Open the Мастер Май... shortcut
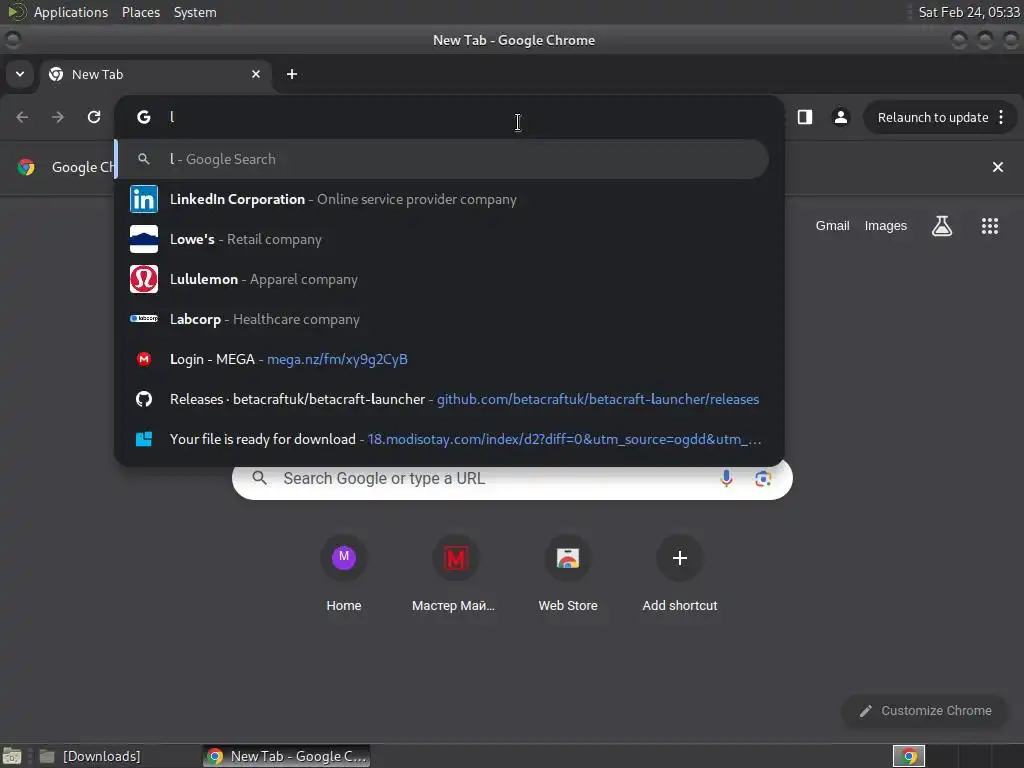The height and width of the screenshot is (768, 1024). [x=455, y=573]
